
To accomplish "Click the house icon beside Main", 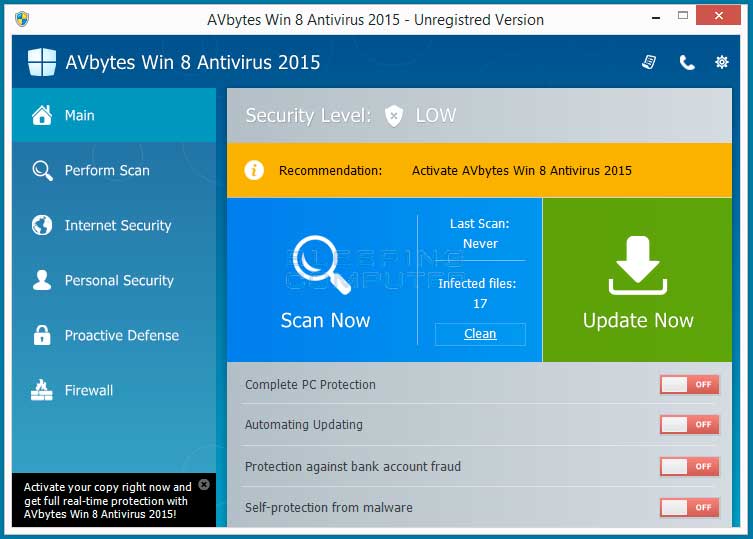I will click(x=42, y=115).
